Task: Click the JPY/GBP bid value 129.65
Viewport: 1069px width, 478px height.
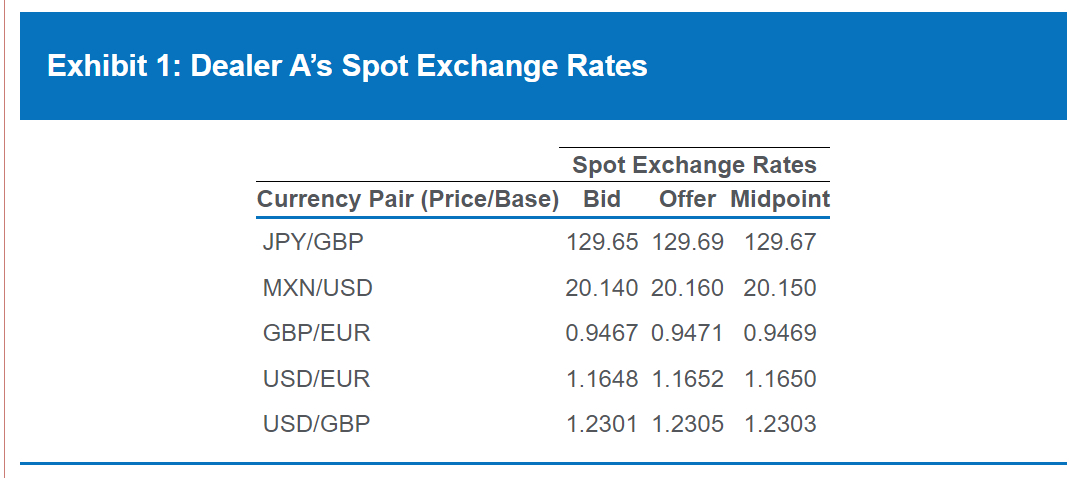Action: 602,242
